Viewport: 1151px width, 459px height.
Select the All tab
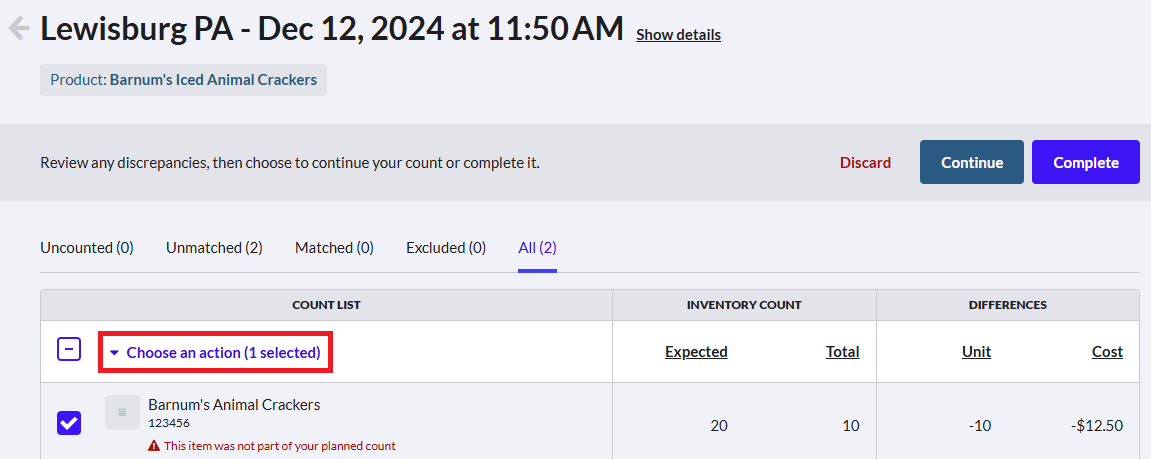coord(537,248)
